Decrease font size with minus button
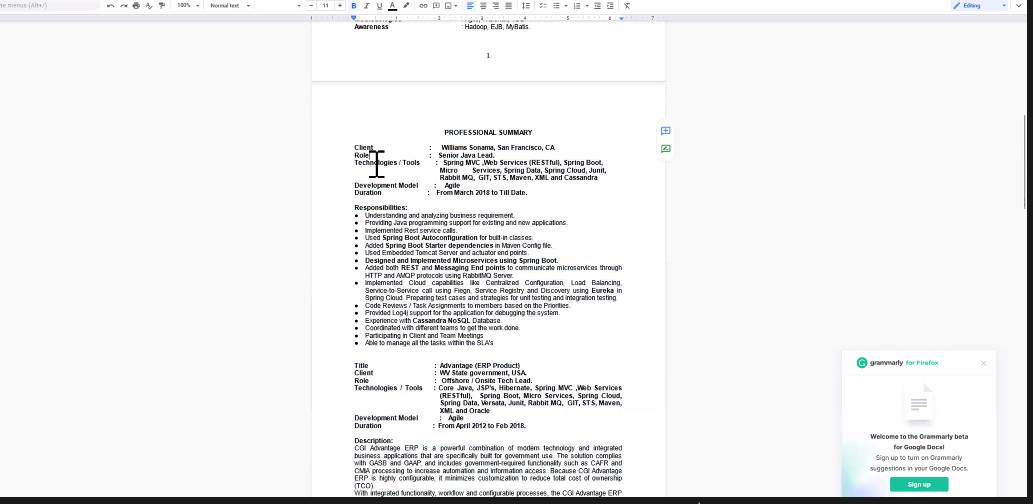Image resolution: width=1033 pixels, height=504 pixels. pyautogui.click(x=311, y=5)
